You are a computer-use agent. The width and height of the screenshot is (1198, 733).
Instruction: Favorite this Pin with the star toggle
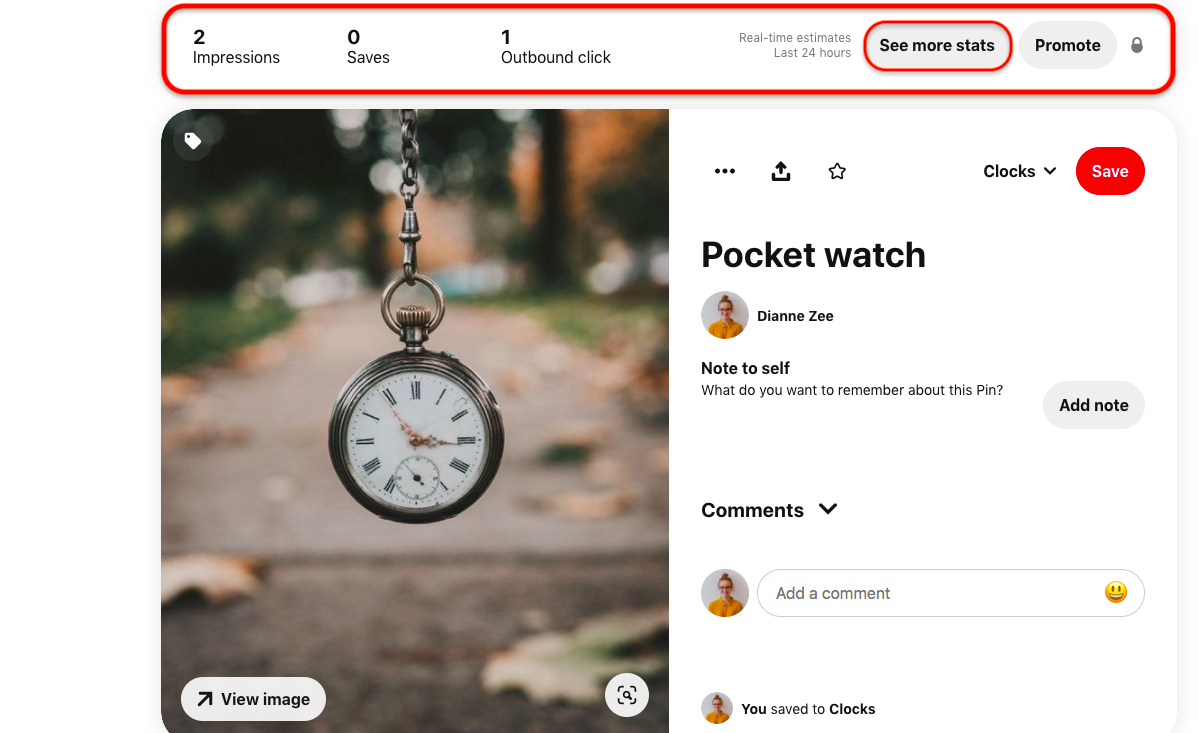836,171
